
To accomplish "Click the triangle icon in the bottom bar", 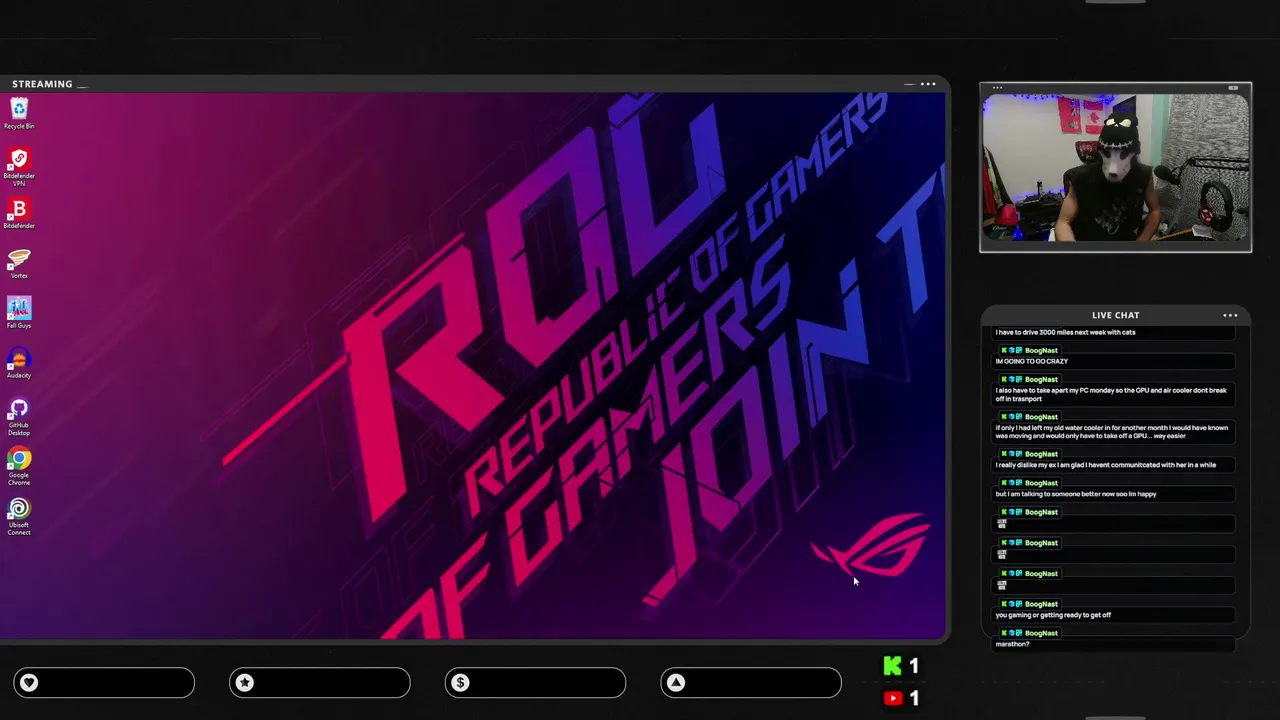I will [x=676, y=682].
